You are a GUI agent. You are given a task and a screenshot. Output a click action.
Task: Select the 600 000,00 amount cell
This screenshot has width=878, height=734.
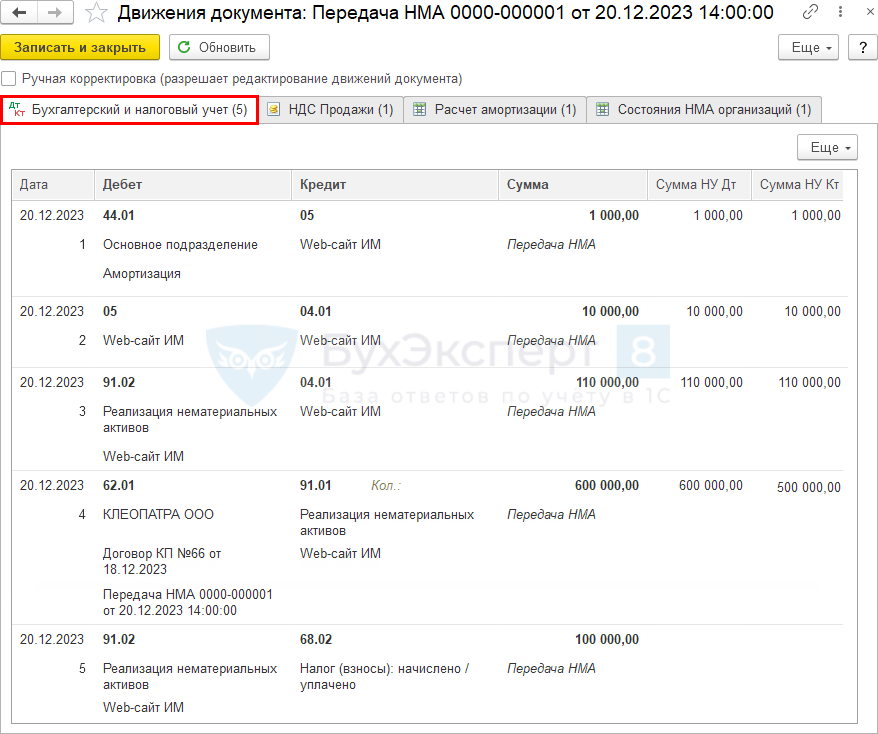[x=606, y=486]
